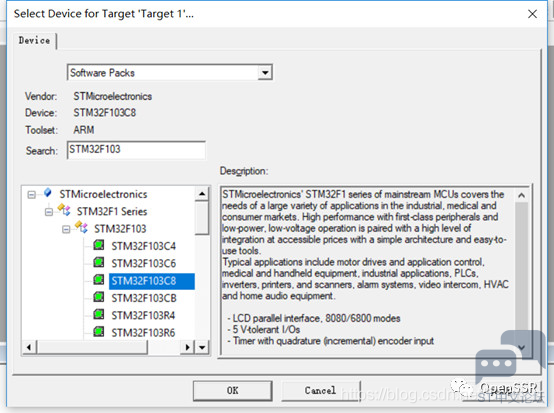Open the Software Packs dropdown
554x413 pixels.
[265, 73]
